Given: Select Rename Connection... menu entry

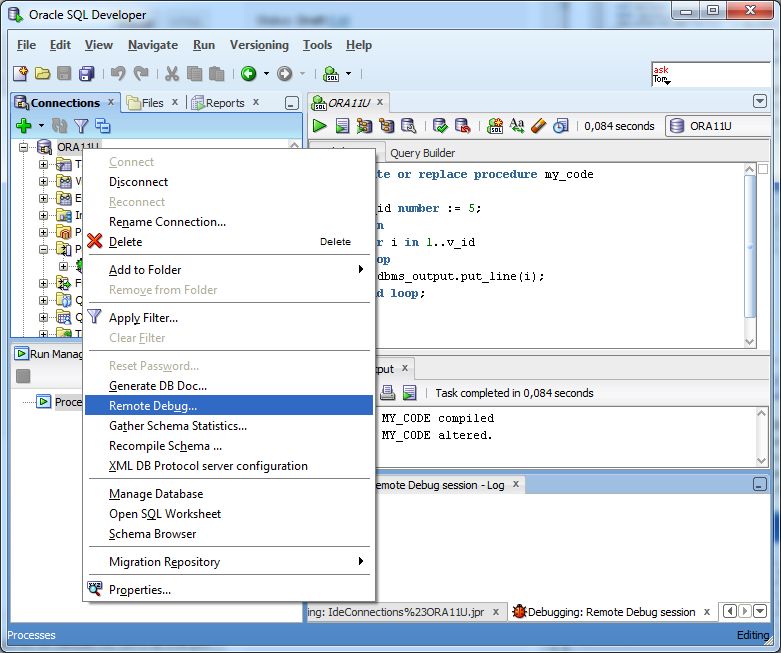Looking at the screenshot, I should [229, 222].
